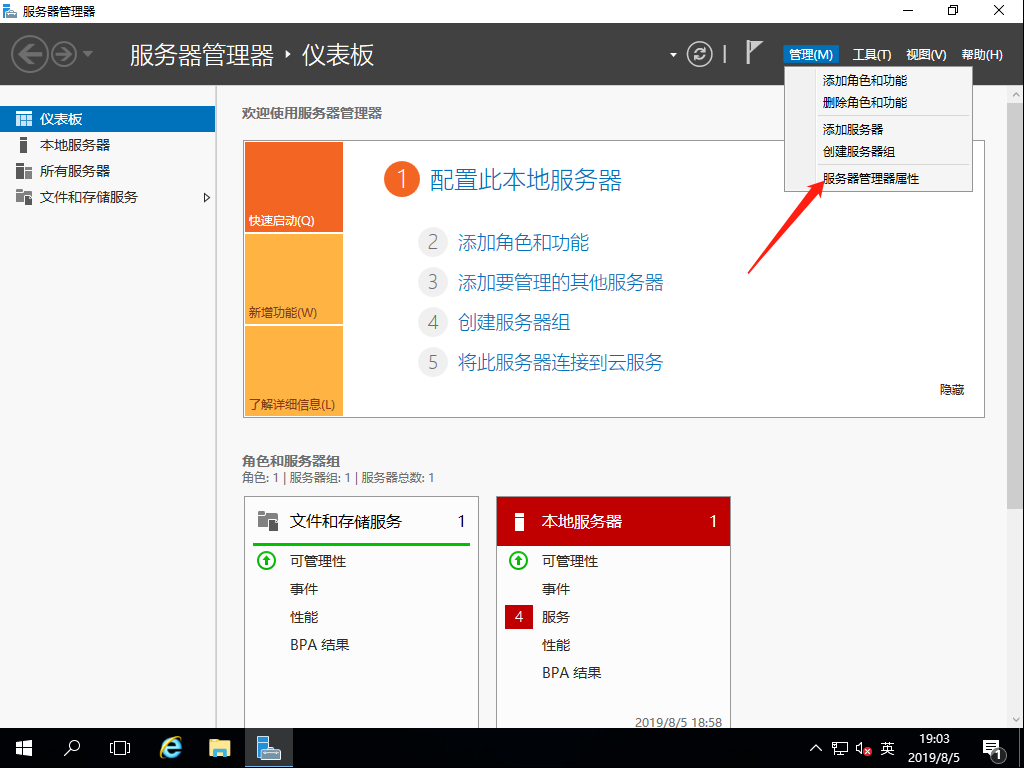
Task: Click the 本地服务器 sidebar server icon
Action: click(24, 145)
